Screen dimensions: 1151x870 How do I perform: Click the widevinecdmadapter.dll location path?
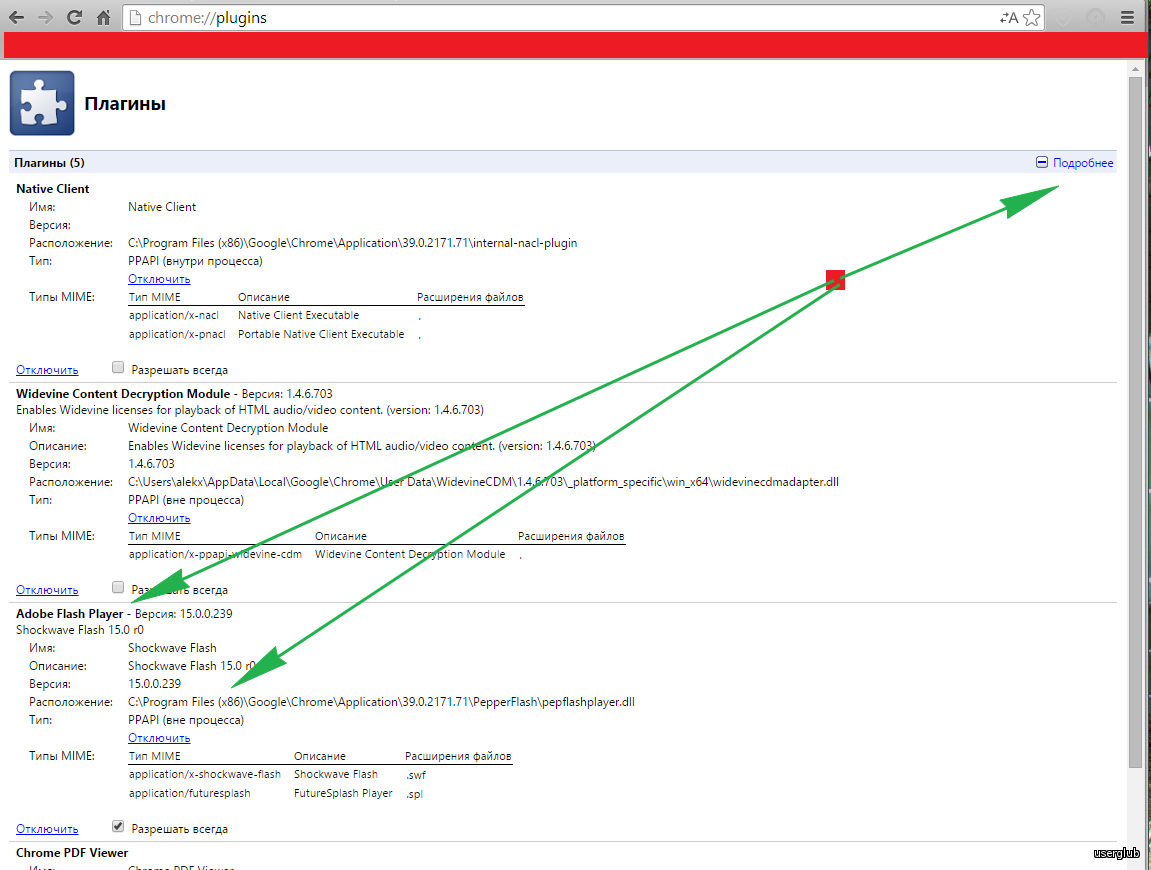point(483,482)
